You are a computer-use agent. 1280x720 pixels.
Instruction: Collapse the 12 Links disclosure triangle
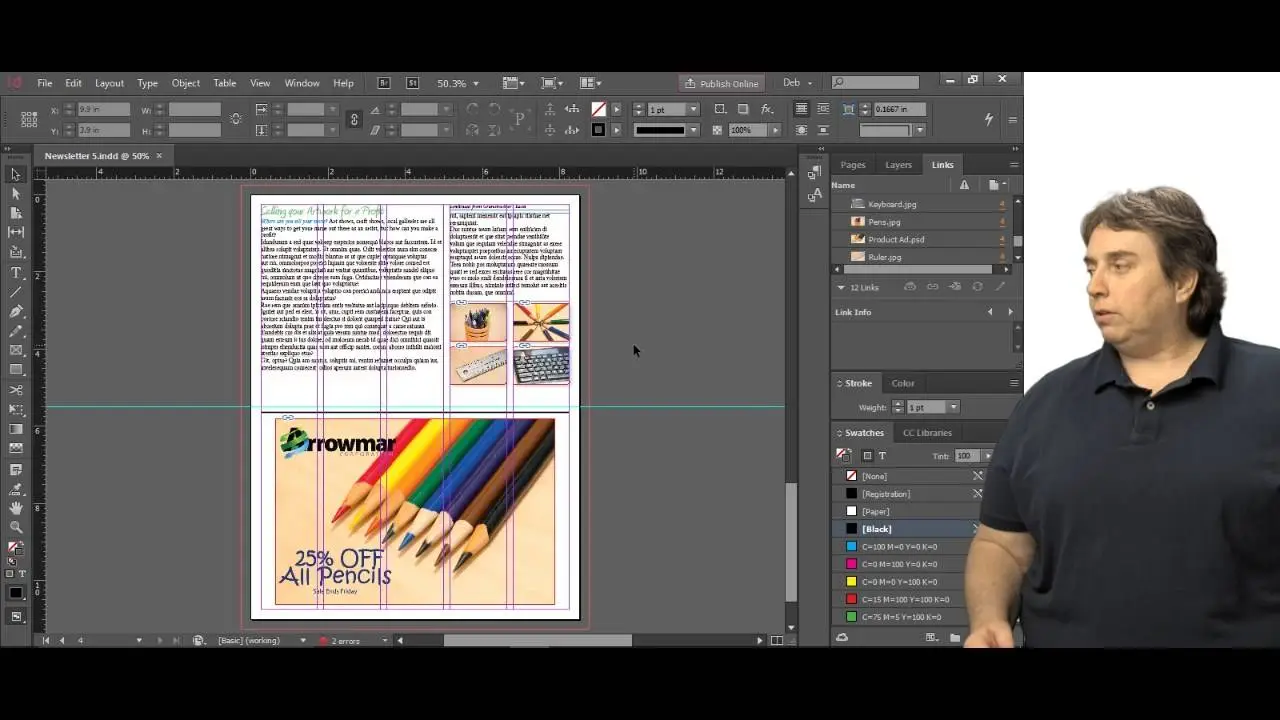click(841, 287)
